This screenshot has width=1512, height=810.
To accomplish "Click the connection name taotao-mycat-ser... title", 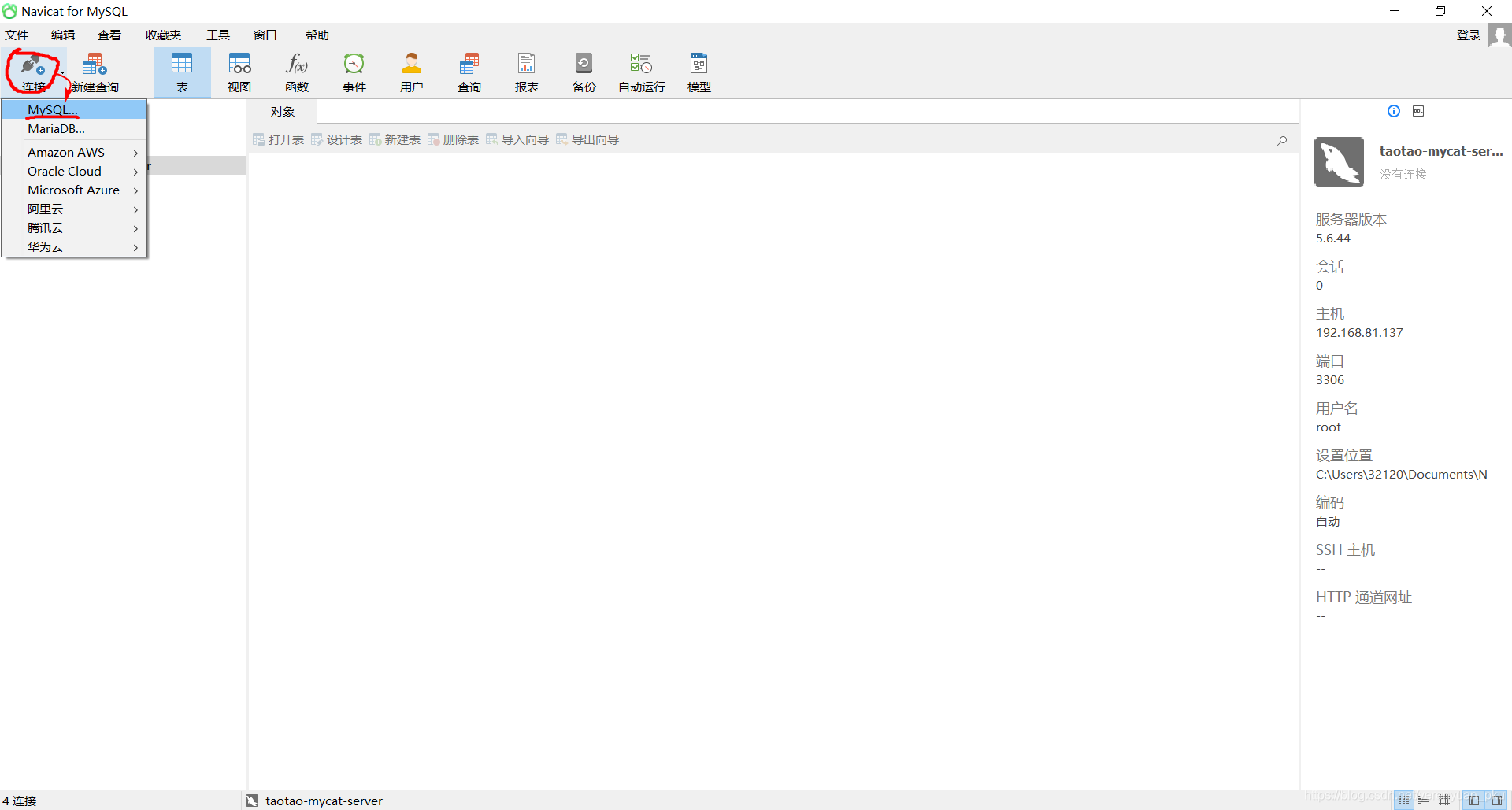I will pyautogui.click(x=1441, y=151).
